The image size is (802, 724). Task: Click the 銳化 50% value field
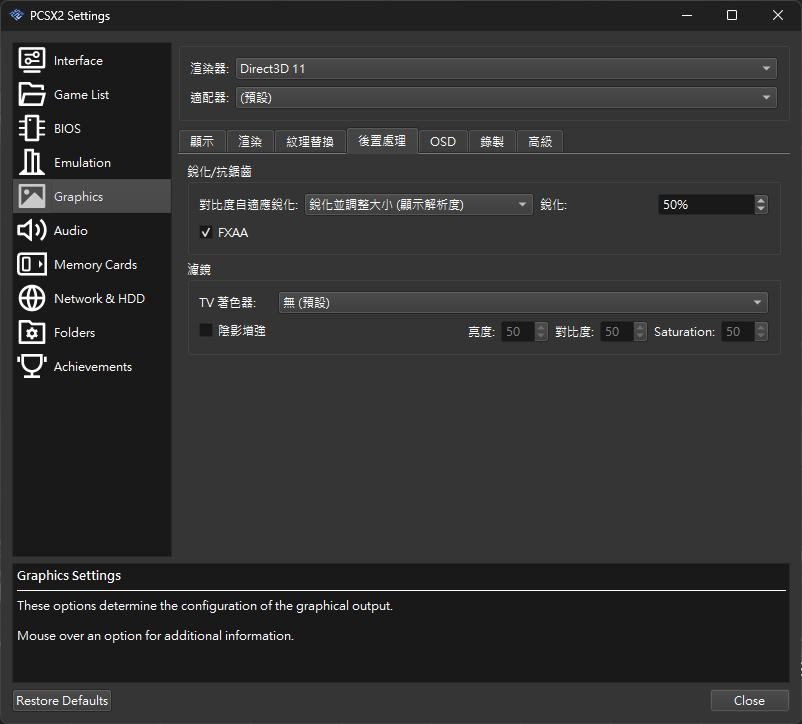click(705, 204)
